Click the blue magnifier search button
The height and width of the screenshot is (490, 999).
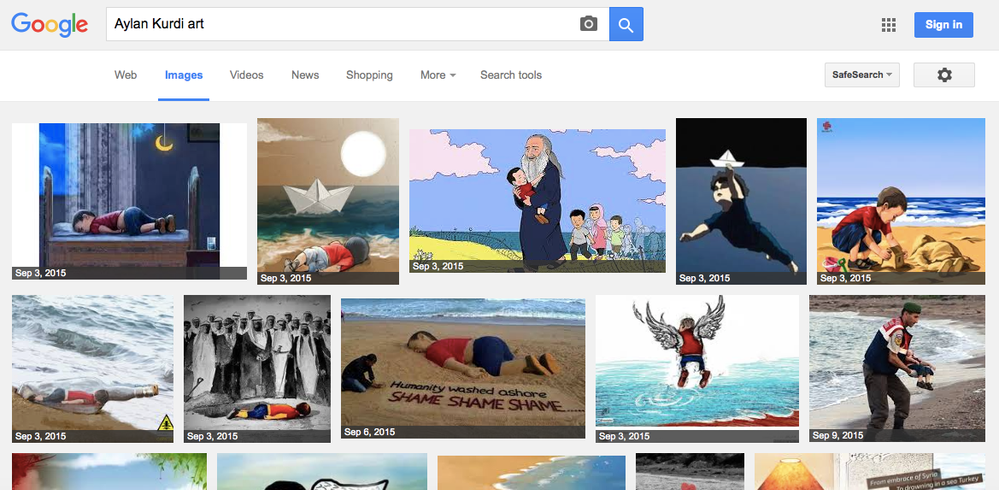626,24
